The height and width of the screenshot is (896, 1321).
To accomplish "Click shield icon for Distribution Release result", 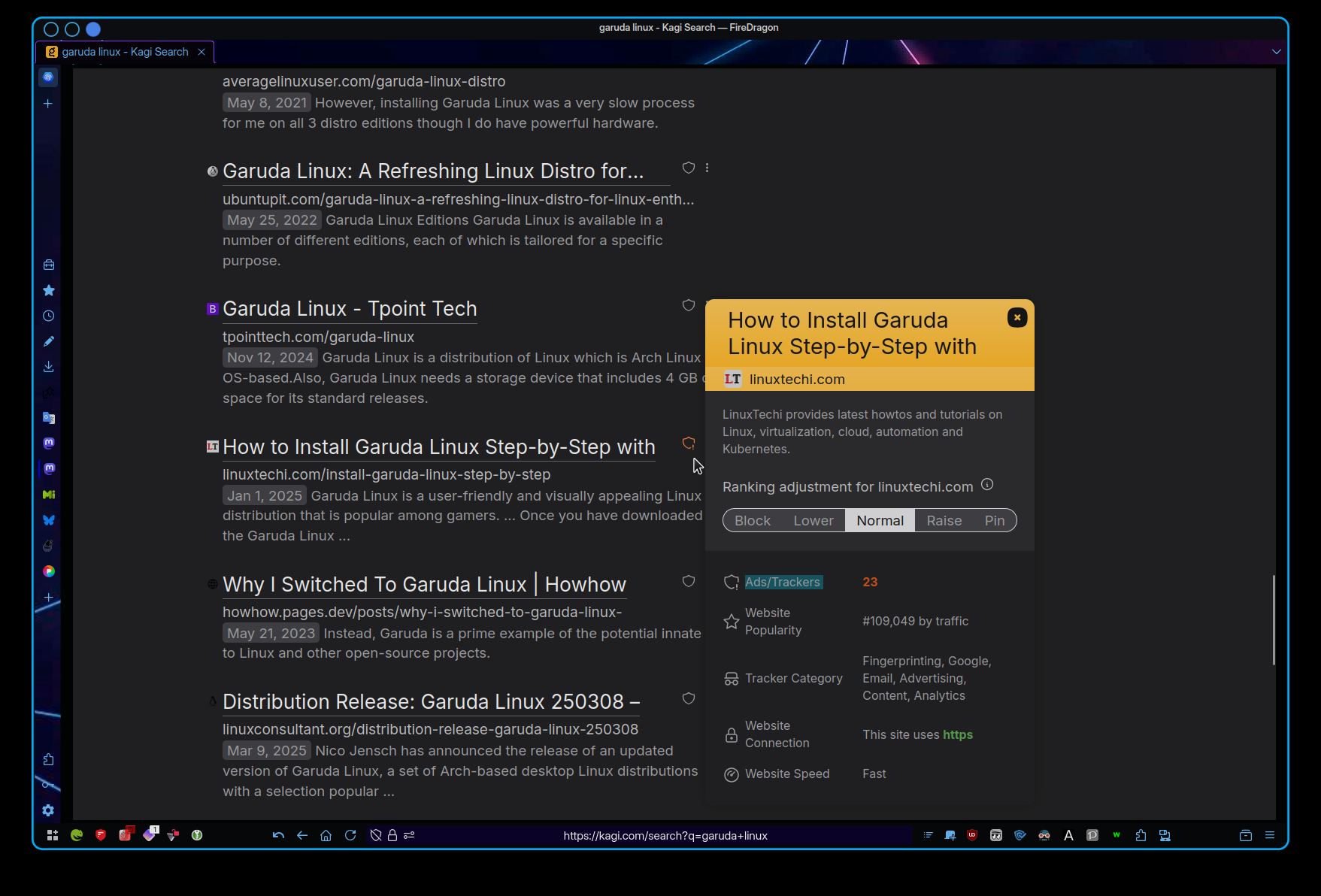I will click(x=689, y=698).
